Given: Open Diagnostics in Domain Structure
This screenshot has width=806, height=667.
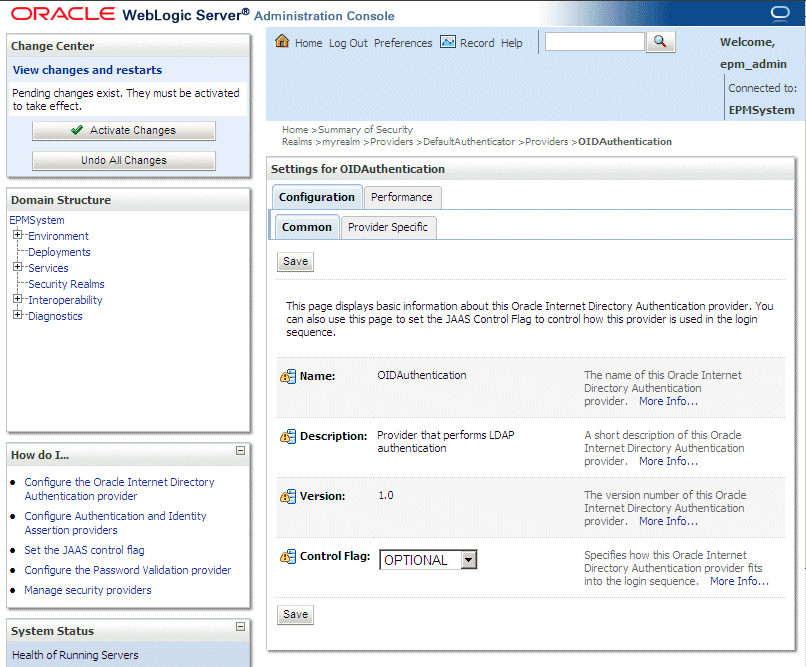Looking at the screenshot, I should 55,316.
